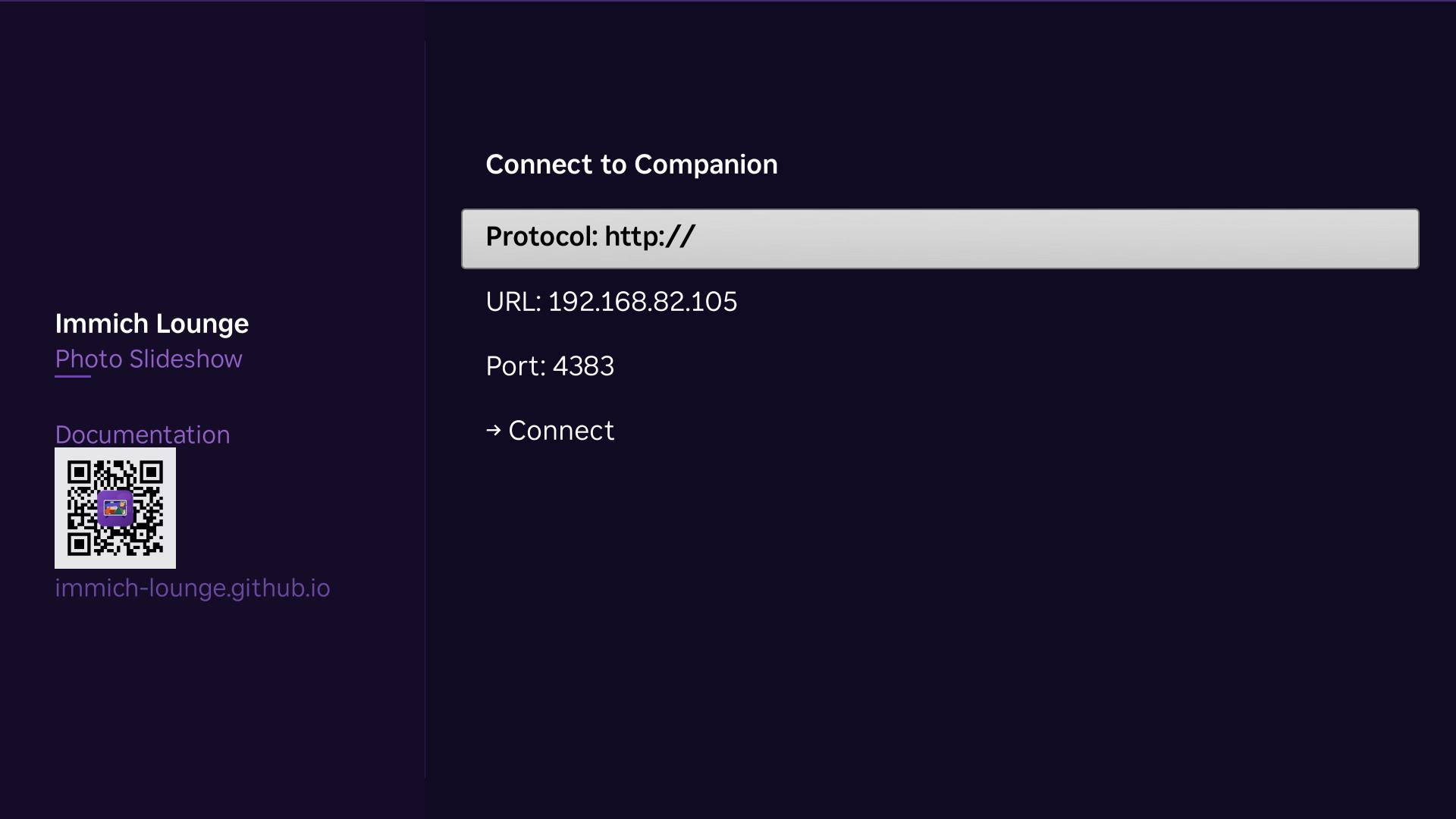This screenshot has height=819, width=1456.
Task: Cycle the Port value field
Action: pos(551,367)
